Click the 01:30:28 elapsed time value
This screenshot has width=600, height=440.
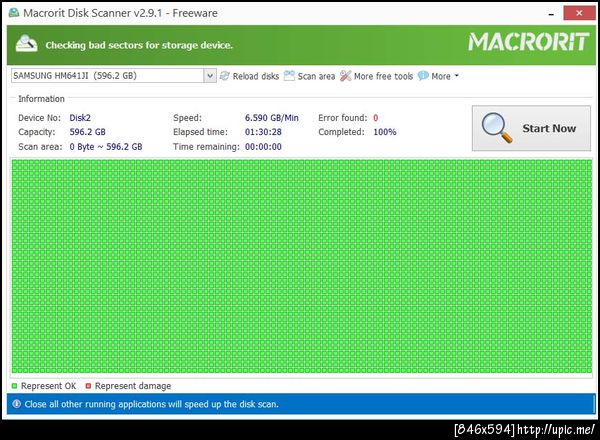point(263,132)
